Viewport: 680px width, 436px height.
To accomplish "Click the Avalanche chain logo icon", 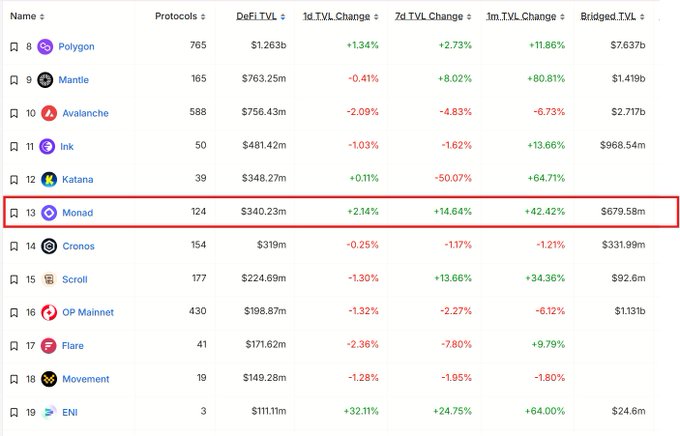I will click(x=49, y=113).
